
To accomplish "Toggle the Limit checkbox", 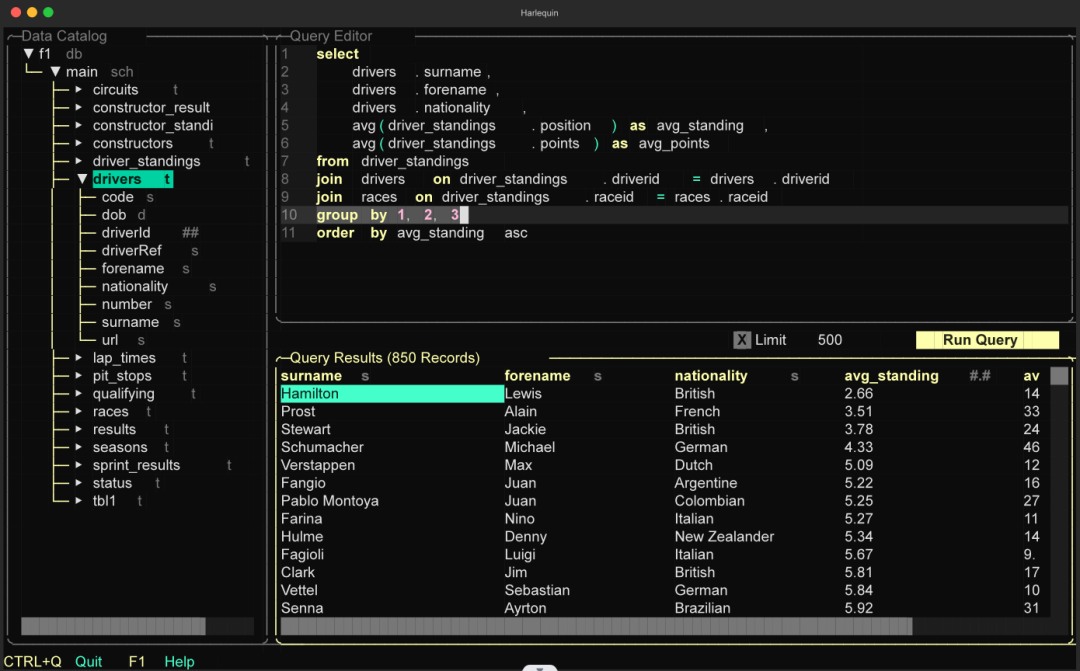I will (x=742, y=340).
